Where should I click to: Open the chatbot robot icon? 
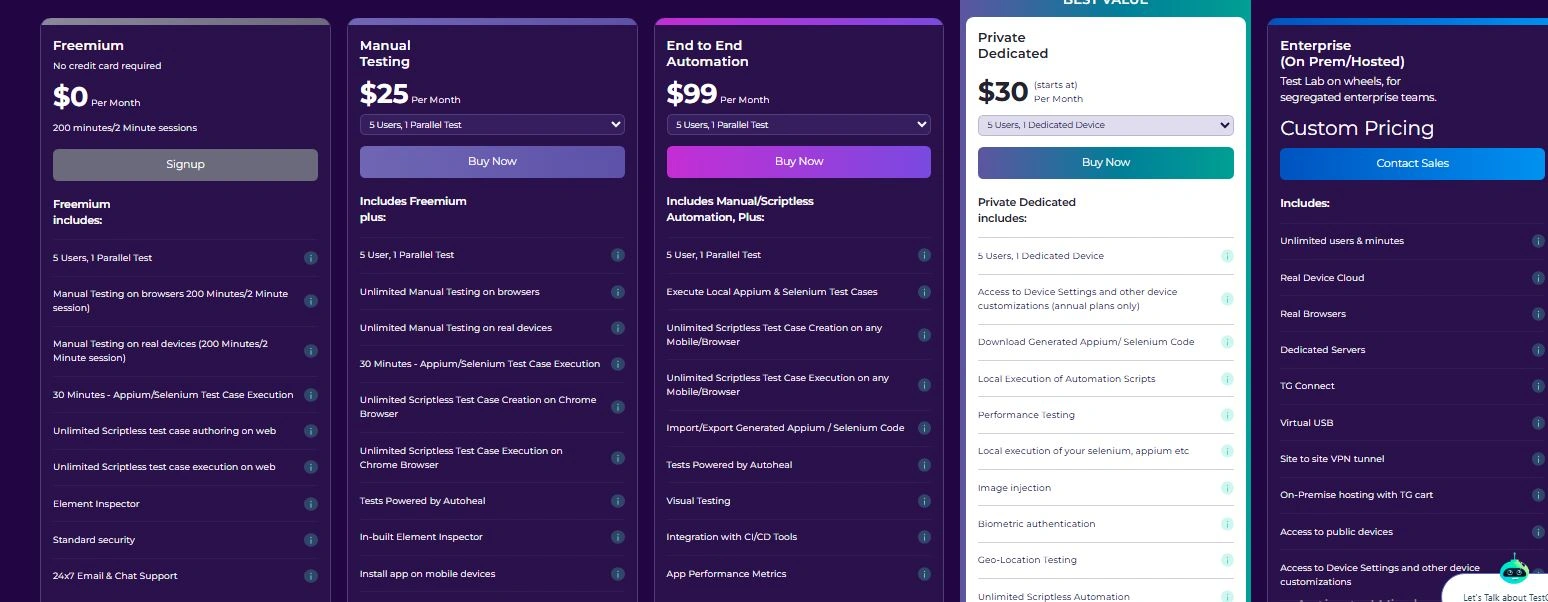[1514, 570]
